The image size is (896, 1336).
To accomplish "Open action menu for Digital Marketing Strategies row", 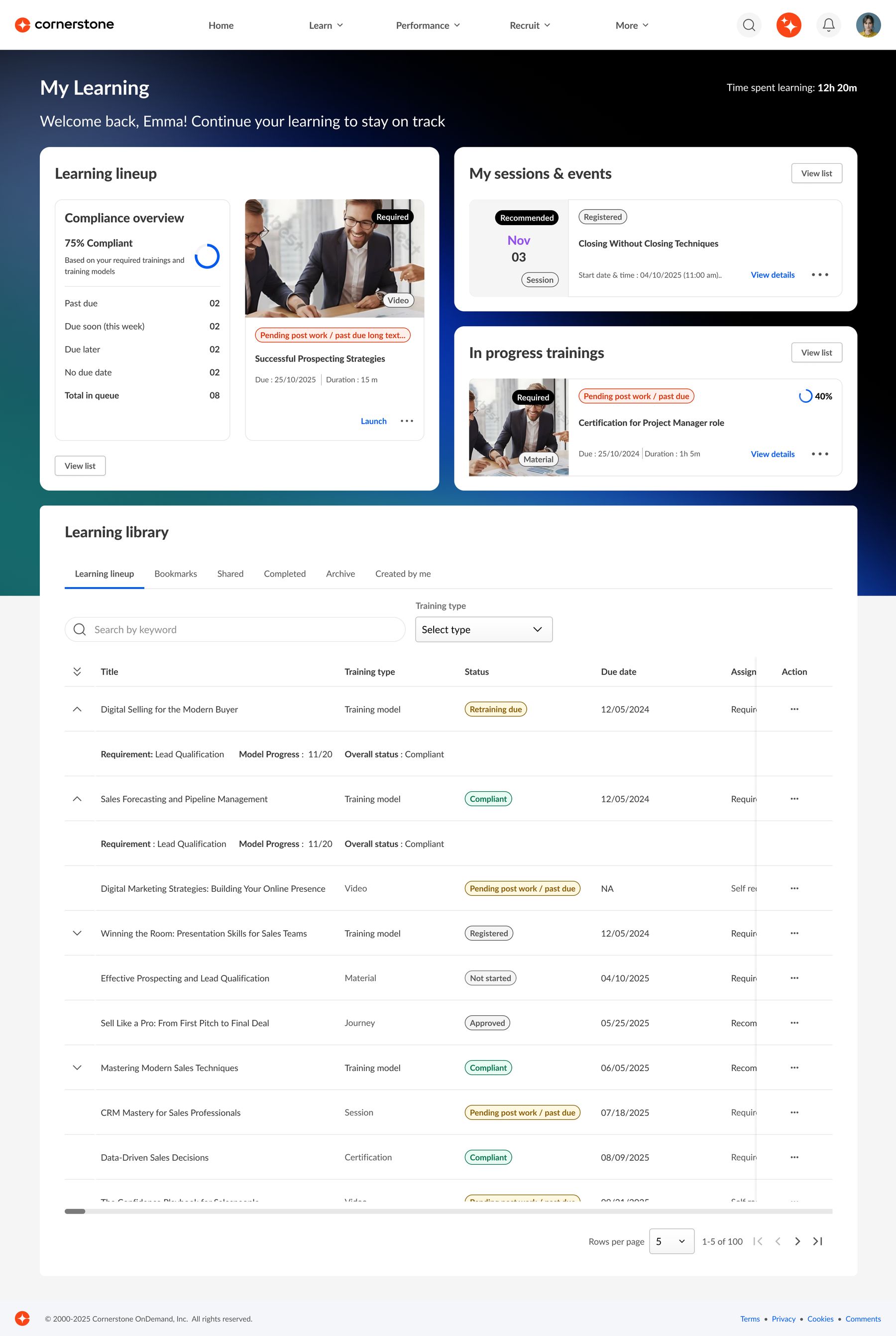I will [794, 888].
